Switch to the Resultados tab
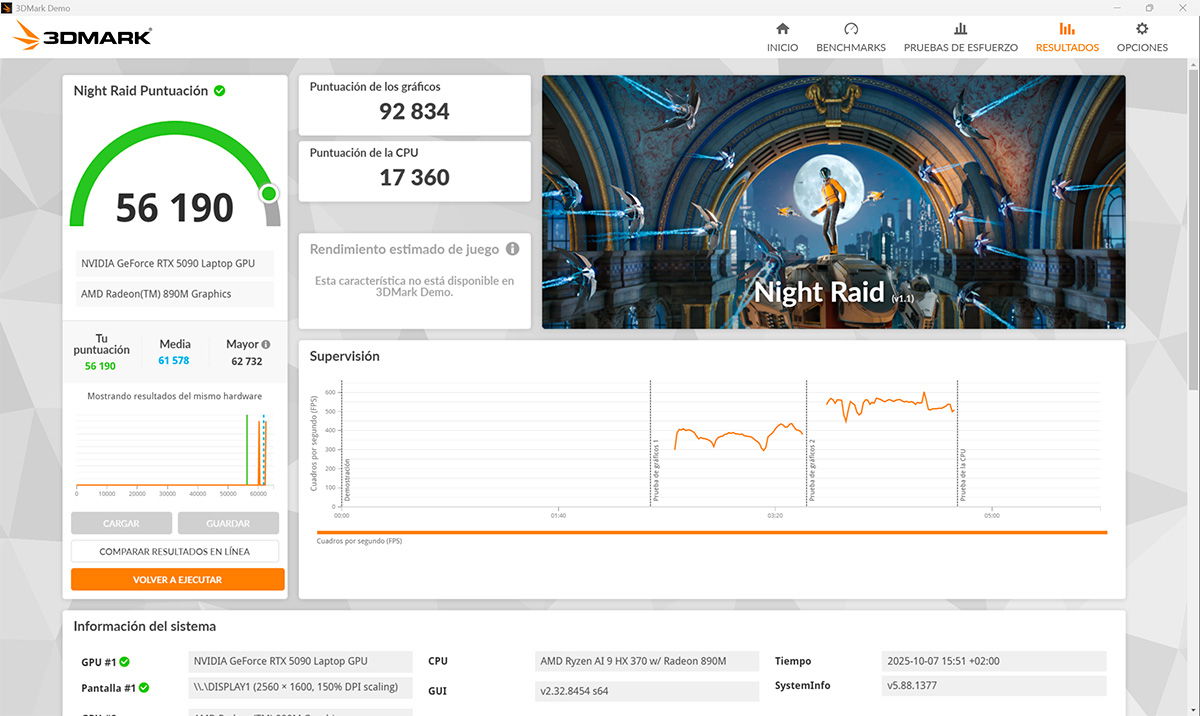Screen dimensions: 1200x716 (x=1067, y=37)
